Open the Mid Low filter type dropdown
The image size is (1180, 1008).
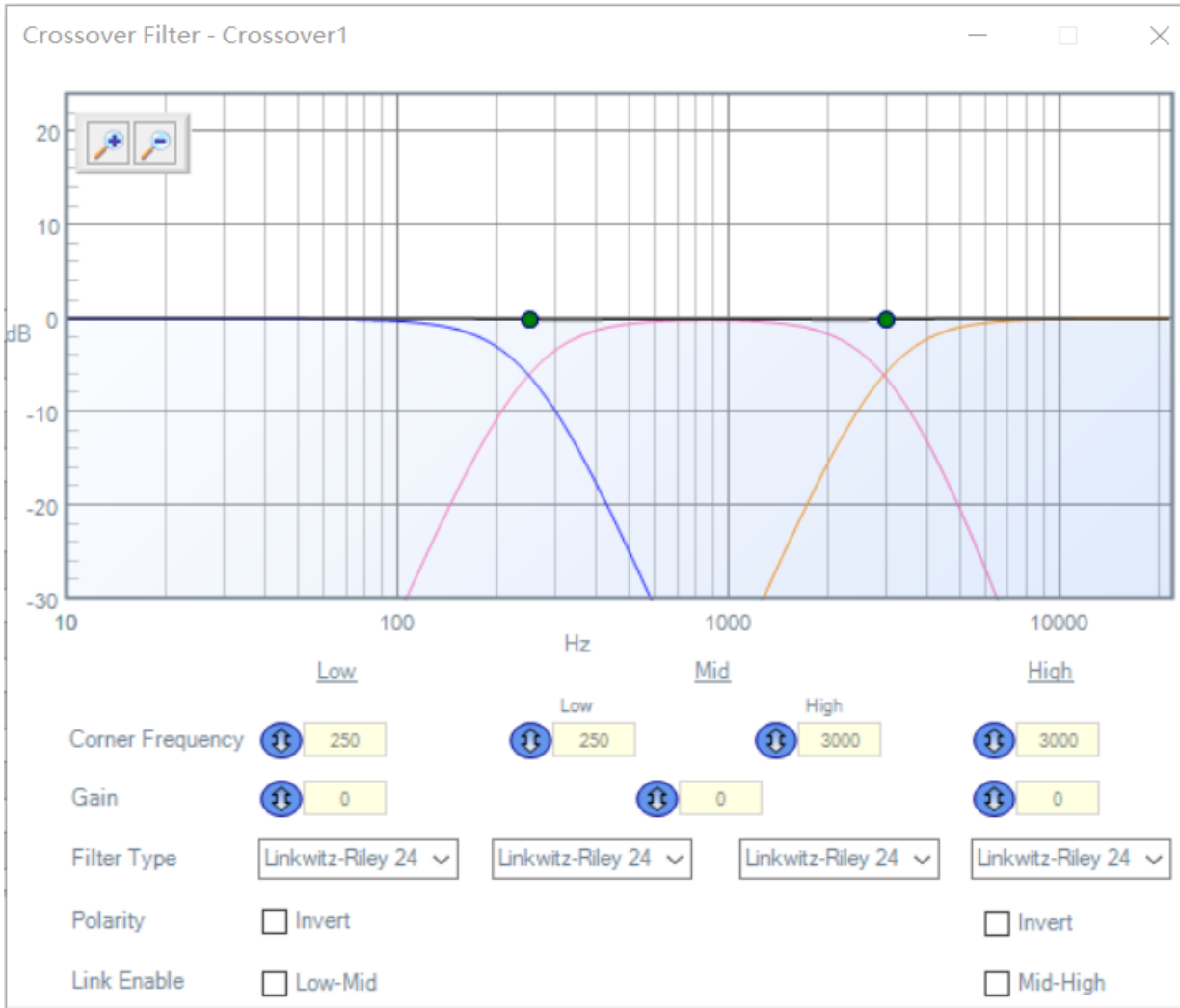tap(591, 859)
